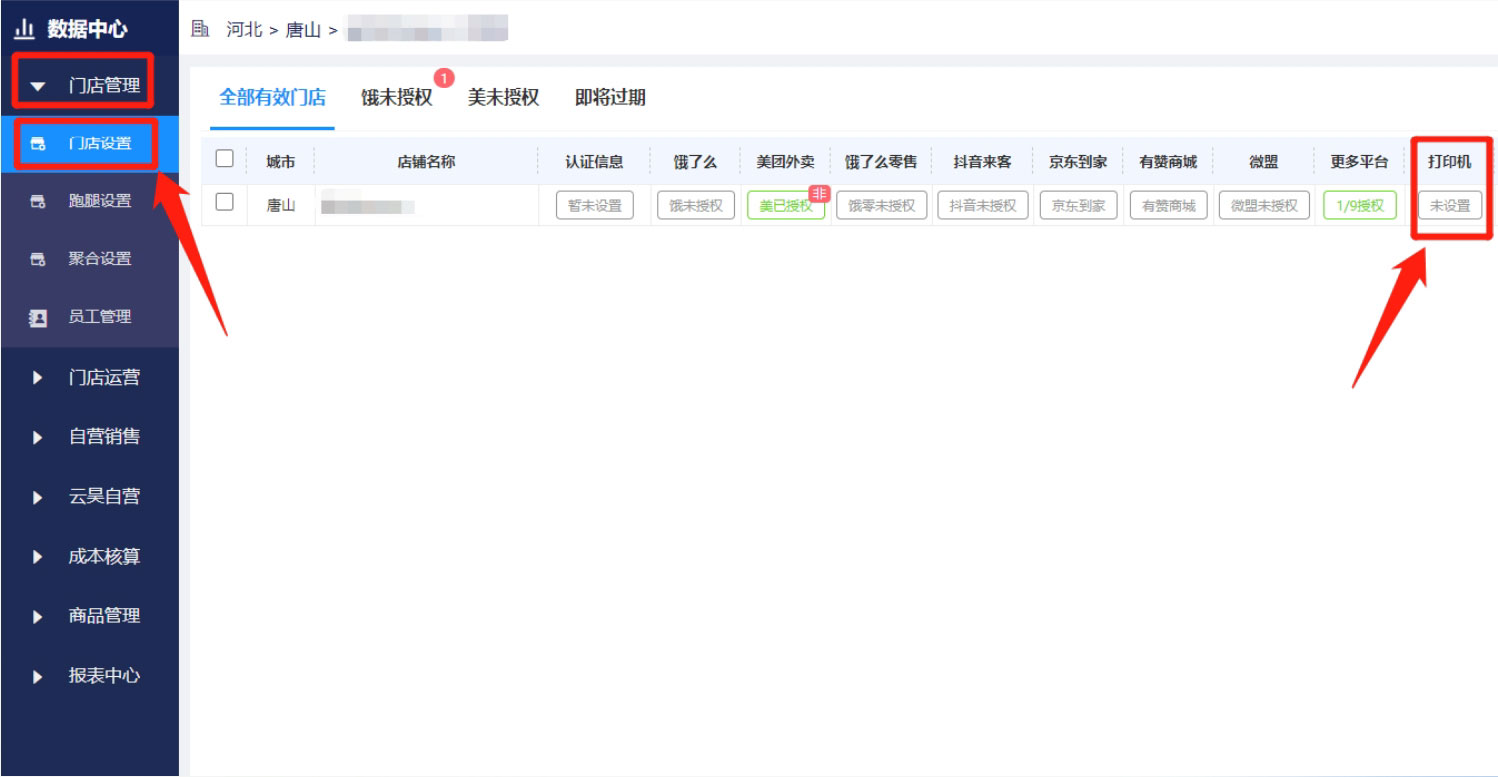1498x777 pixels.
Task: Click the 员工管理 contact icon
Action: 38,318
